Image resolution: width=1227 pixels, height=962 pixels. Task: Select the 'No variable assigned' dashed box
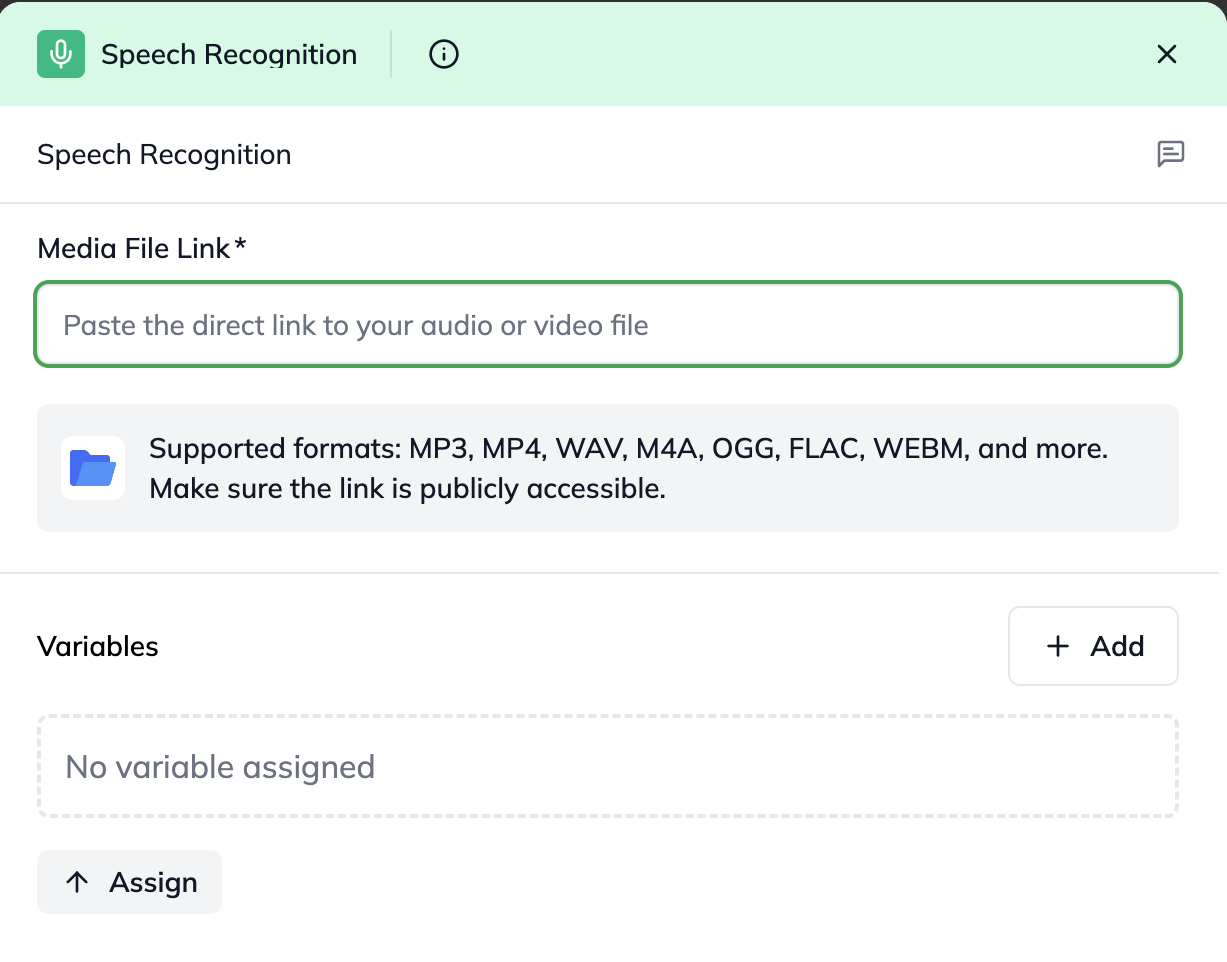point(608,767)
